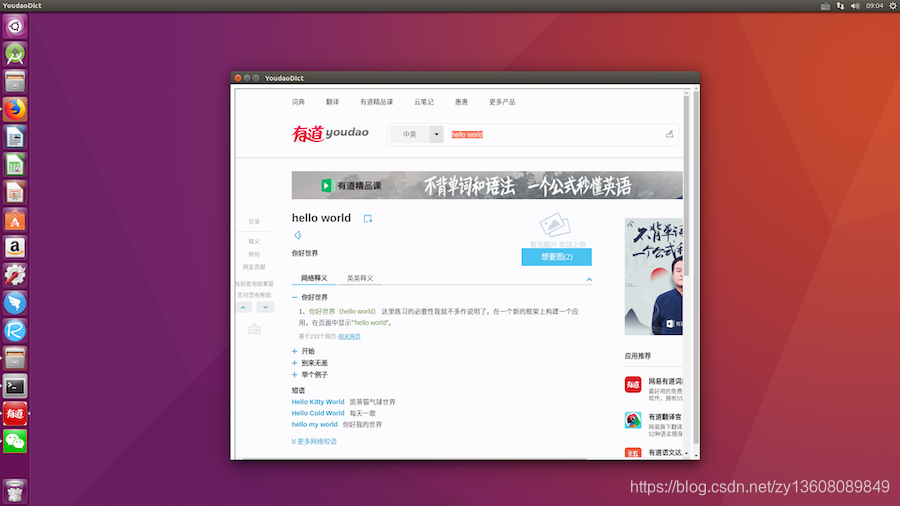
Task: Click the handwriting input icon in the search box
Action: (x=669, y=134)
